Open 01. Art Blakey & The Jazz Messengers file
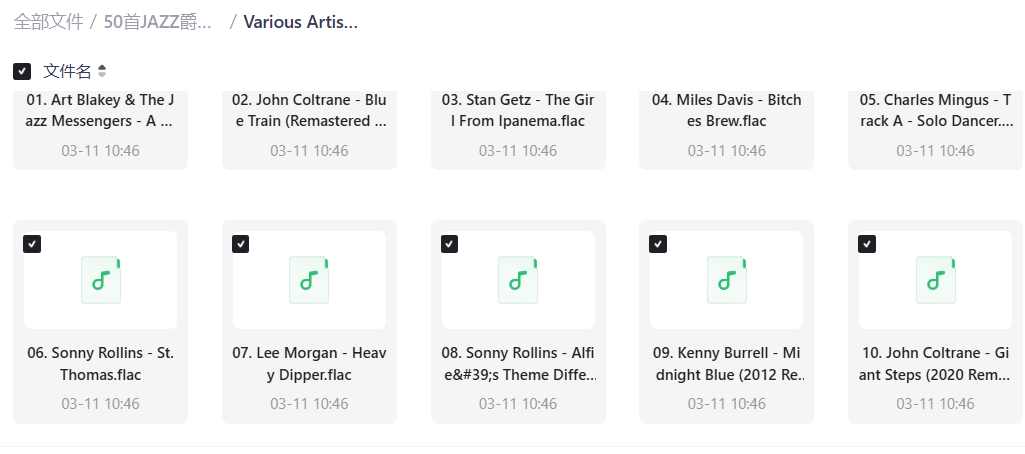1025x454 pixels. 100,111
